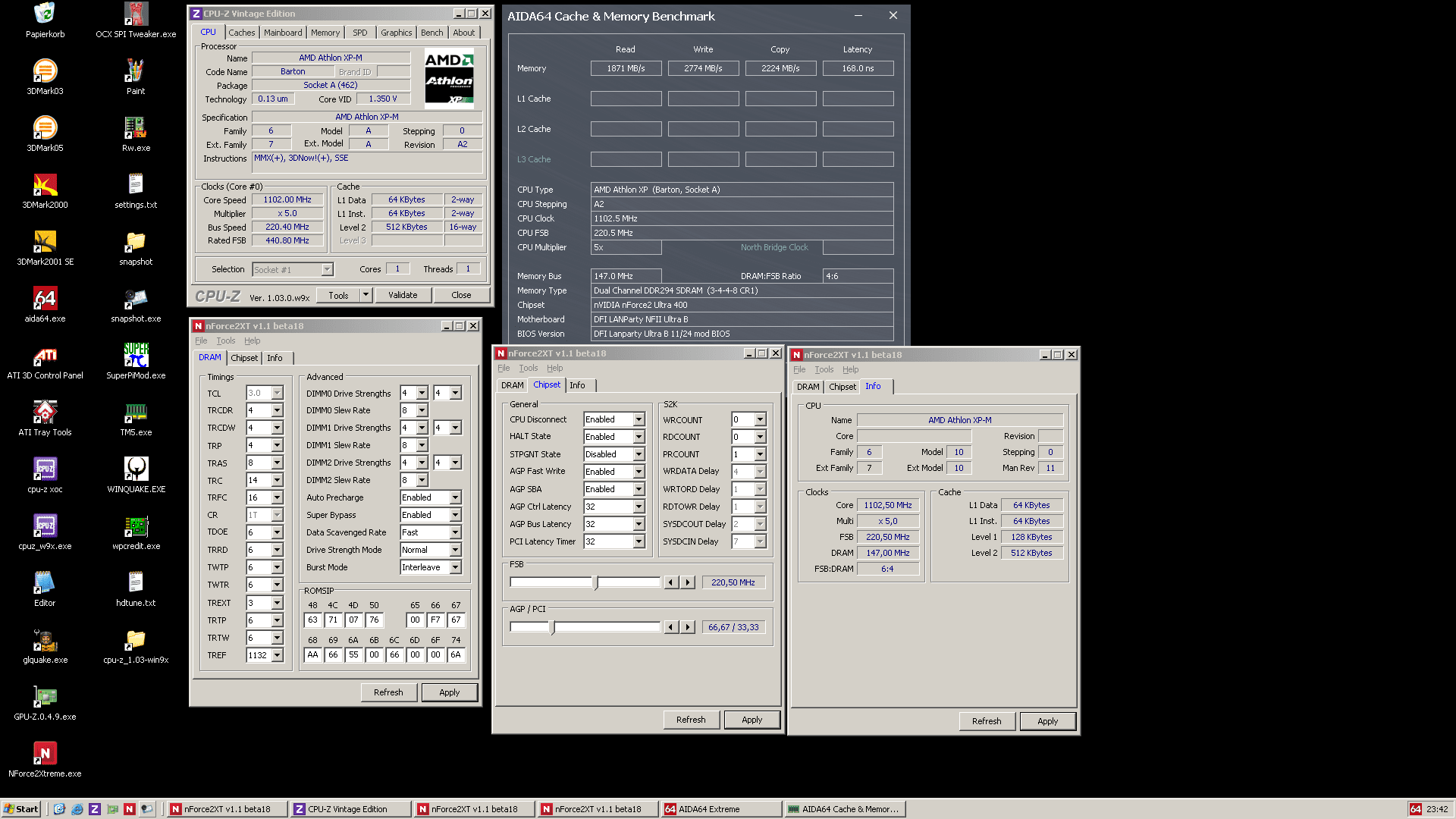This screenshot has width=1456, height=819.
Task: Click Apply in Chipset nForce2XT window
Action: point(752,720)
